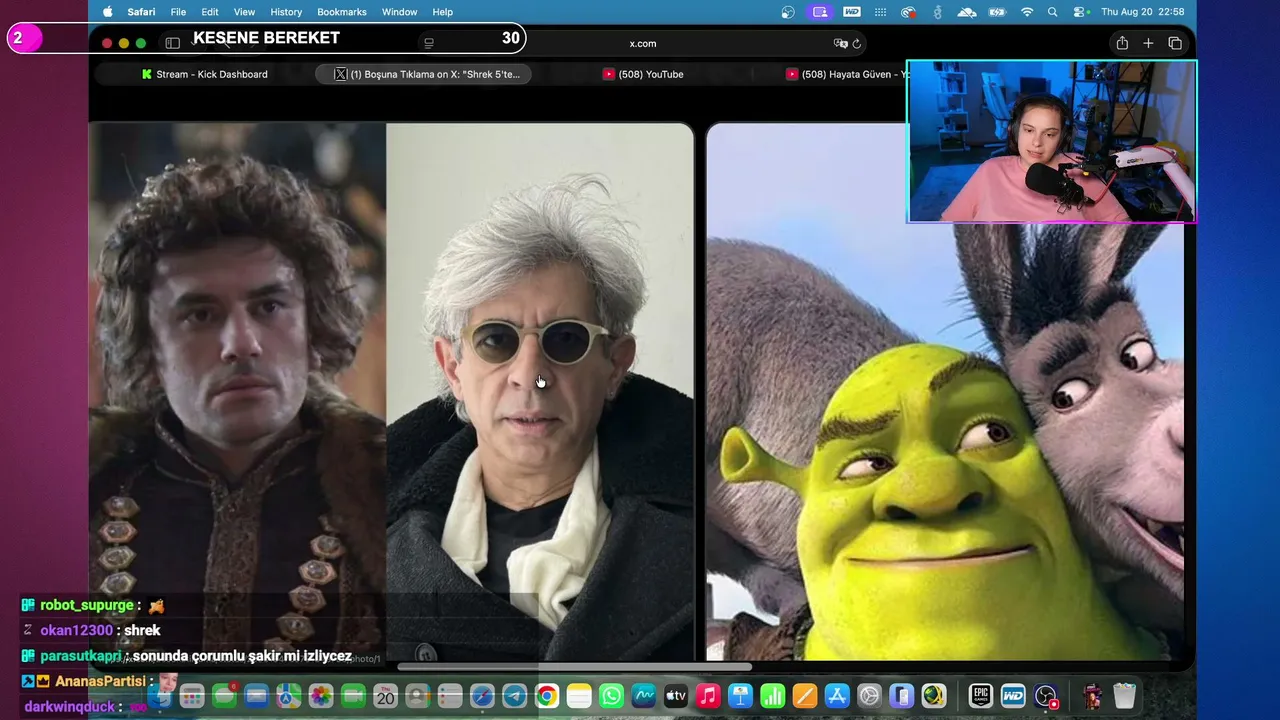1280x720 pixels.
Task: Click the Safari share icon
Action: coord(1122,43)
